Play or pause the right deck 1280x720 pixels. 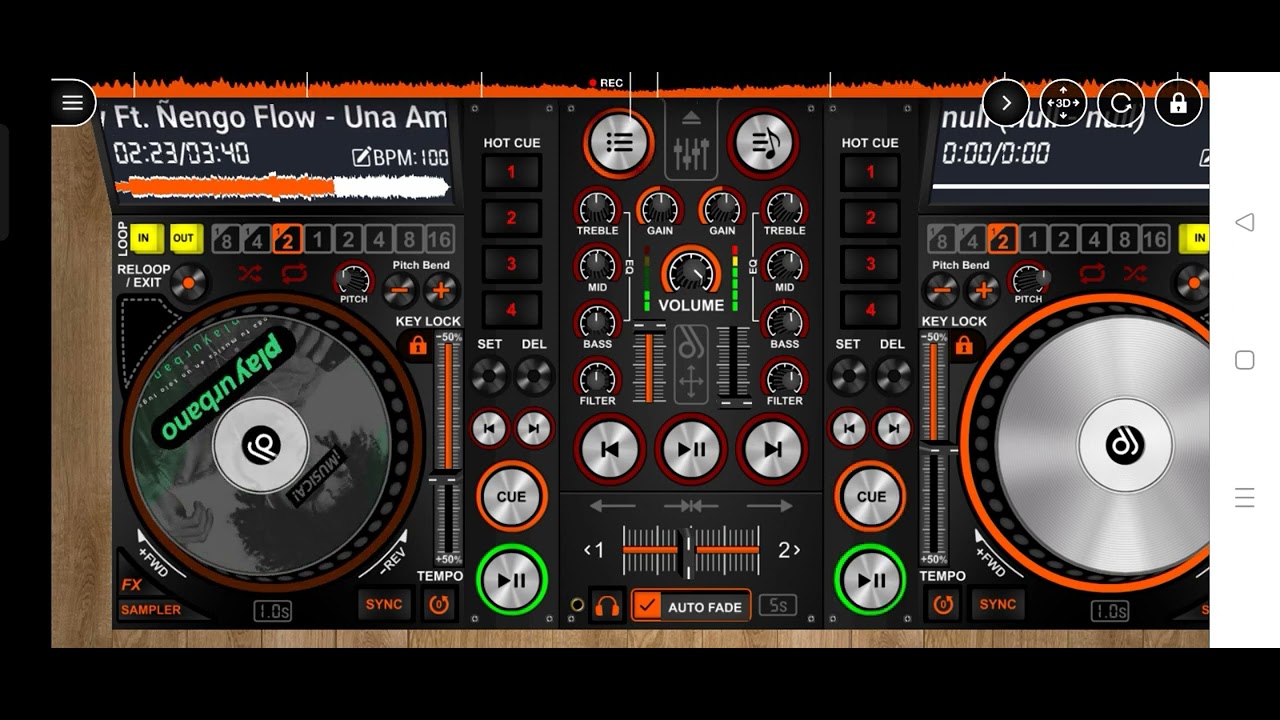pyautogui.click(x=871, y=579)
